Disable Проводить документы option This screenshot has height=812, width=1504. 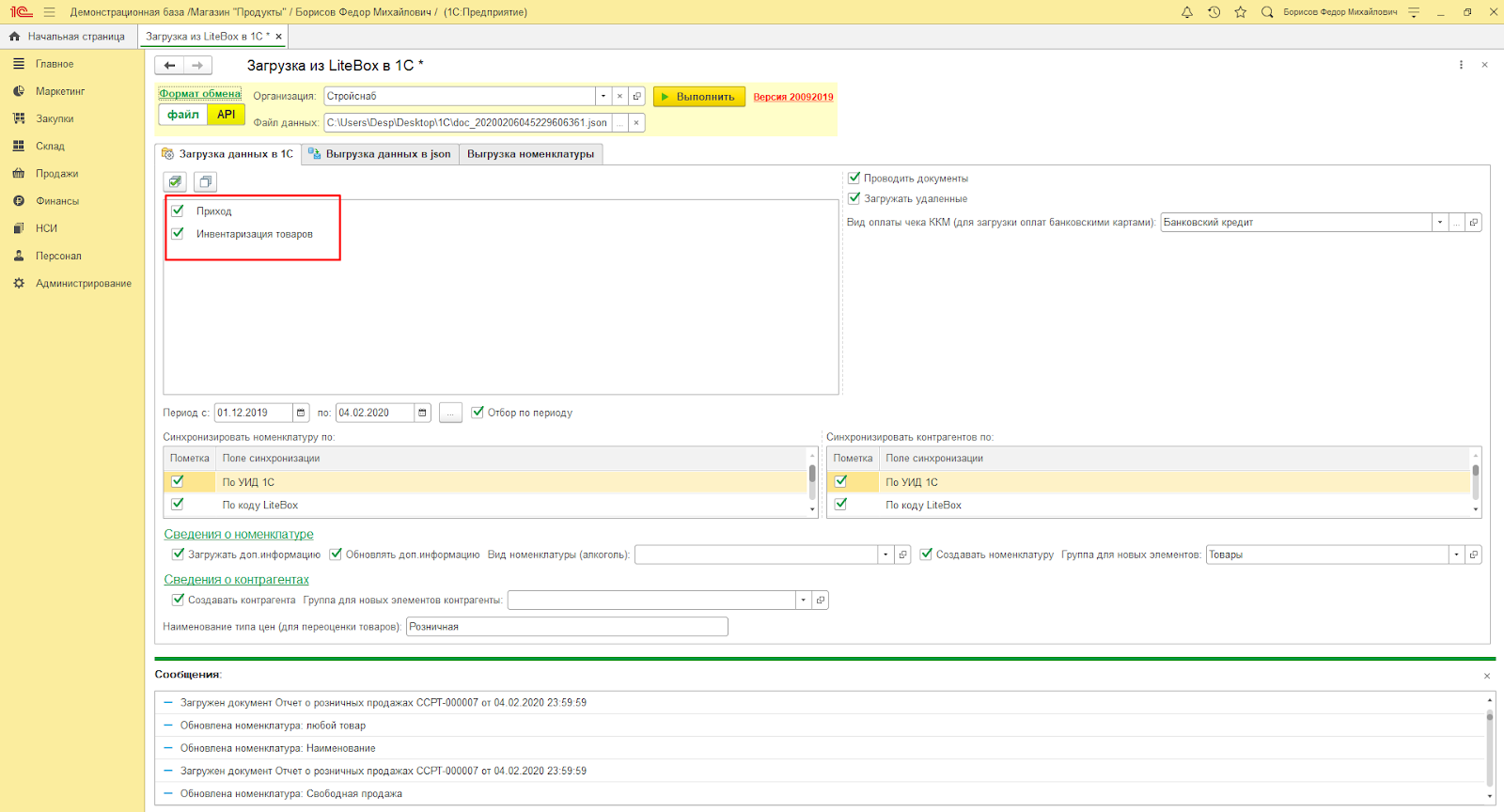click(854, 178)
